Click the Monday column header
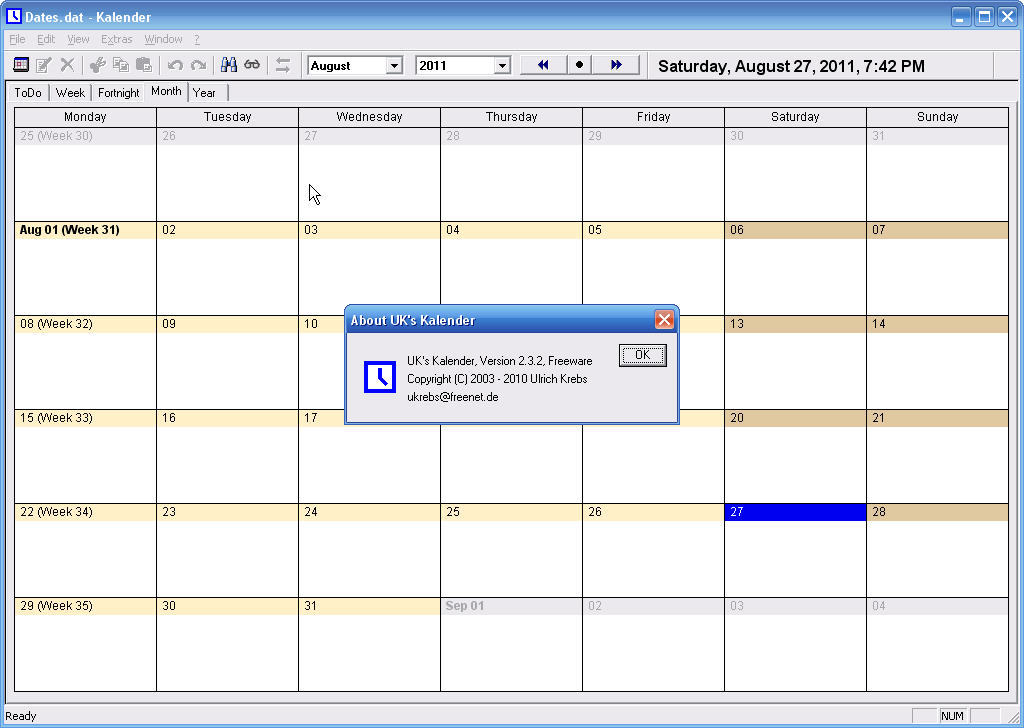This screenshot has height=728, width=1024. coord(85,117)
